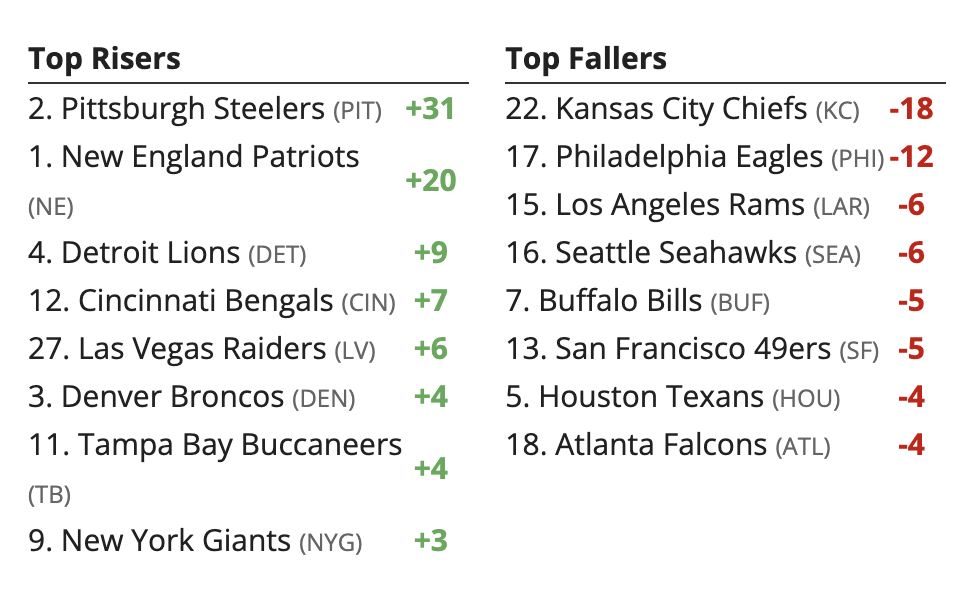
Task: Click the Top Fallers heading
Action: (586, 59)
